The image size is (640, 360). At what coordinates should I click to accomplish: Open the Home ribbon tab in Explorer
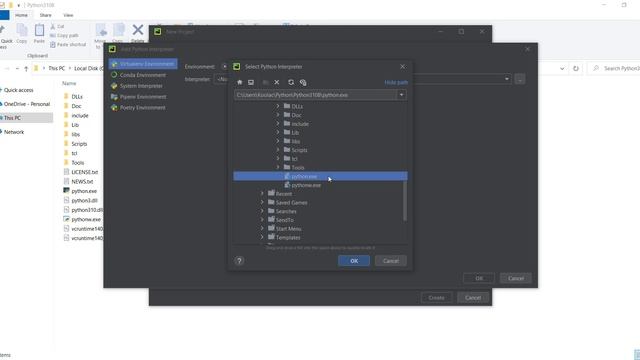pos(21,15)
